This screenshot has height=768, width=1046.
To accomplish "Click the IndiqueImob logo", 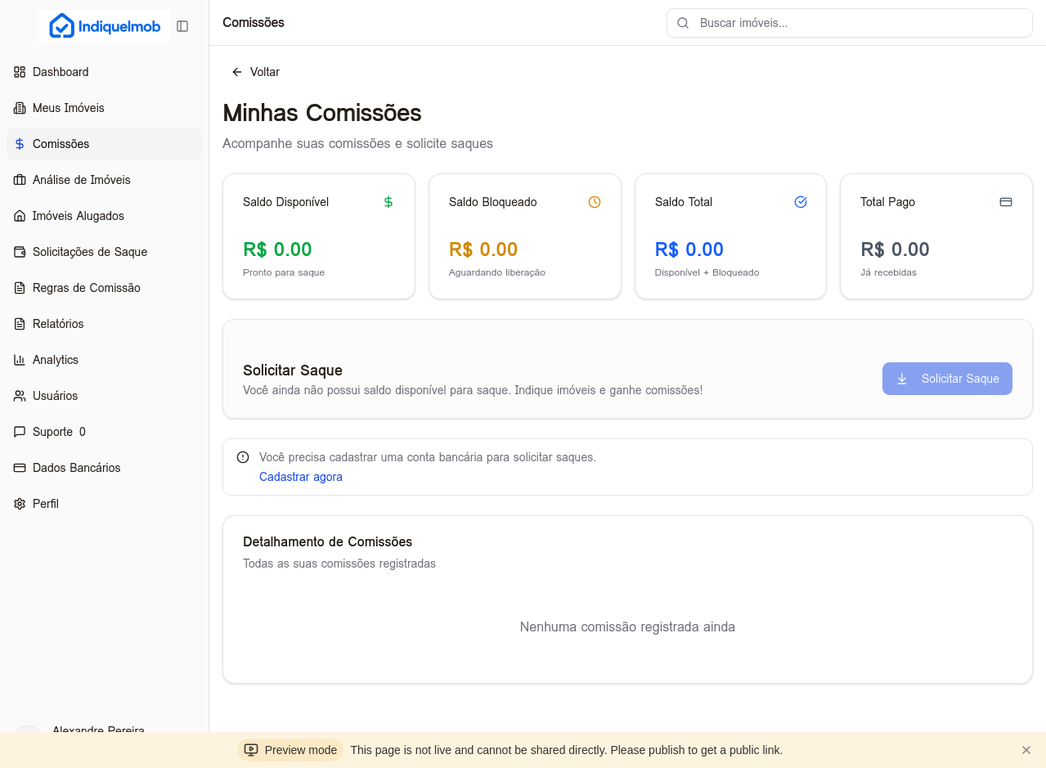I will click(105, 26).
